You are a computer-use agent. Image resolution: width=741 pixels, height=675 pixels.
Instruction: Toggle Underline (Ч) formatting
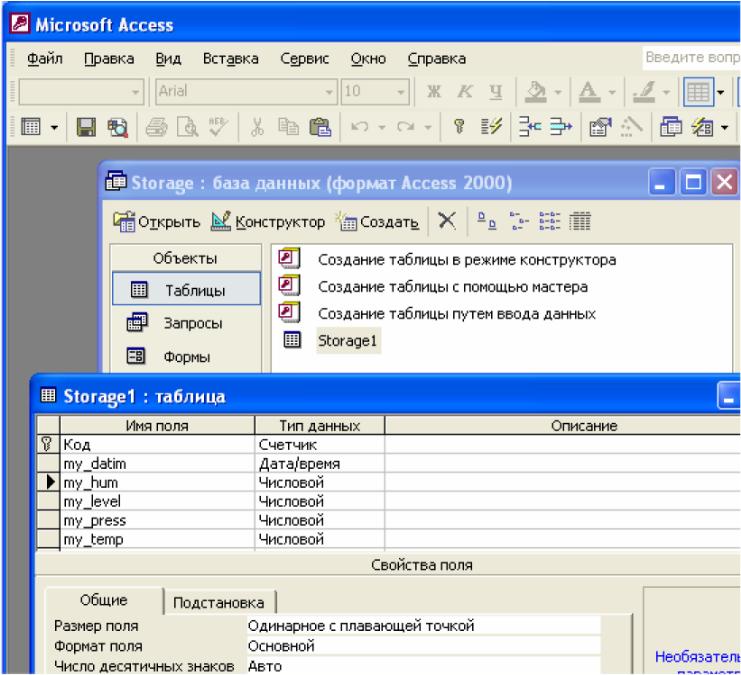pyautogui.click(x=495, y=91)
